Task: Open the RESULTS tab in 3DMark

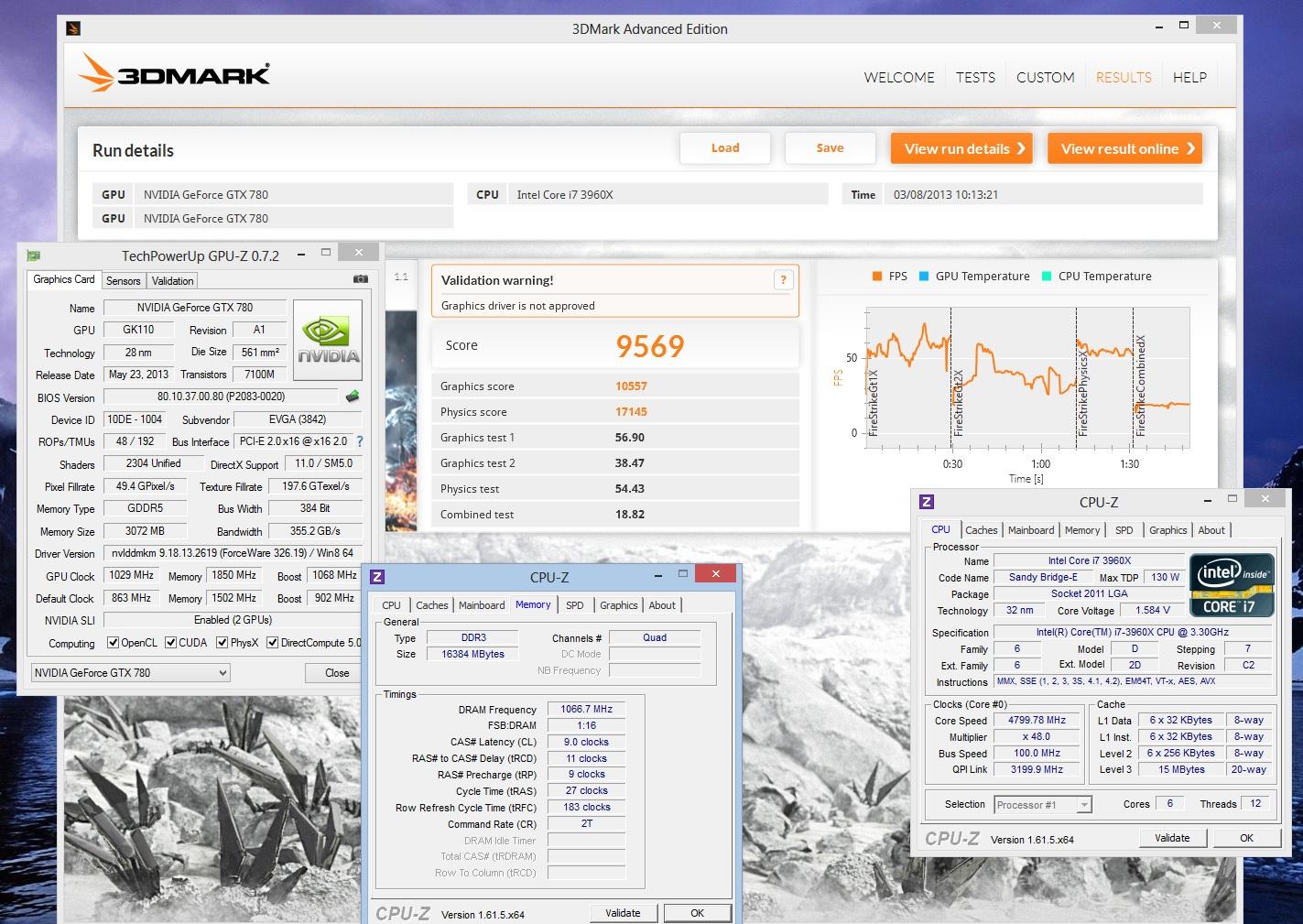Action: pyautogui.click(x=1124, y=78)
